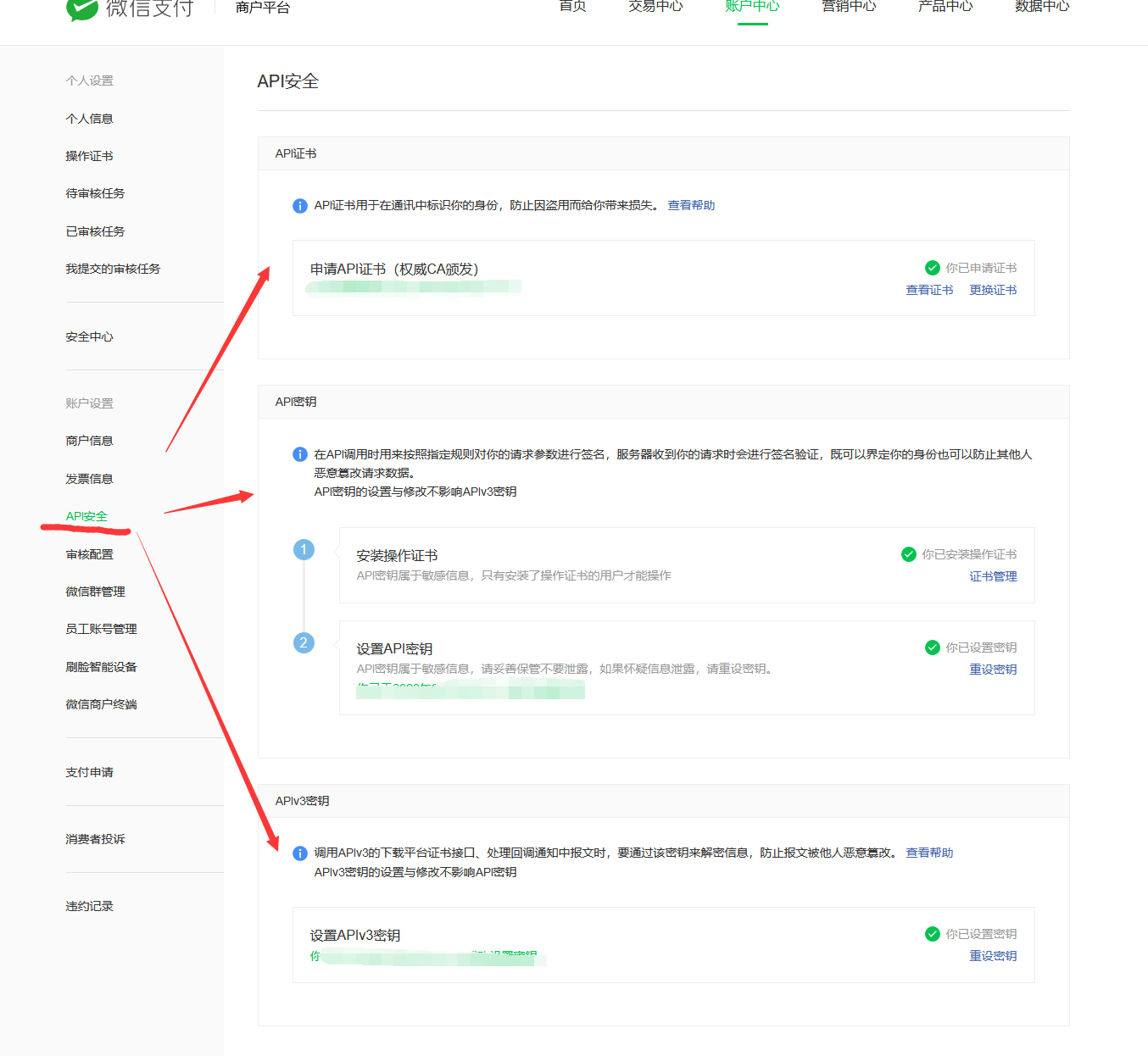
Task: Click green check beside 你已设置密钥 in APIv3密钥 section
Action: click(933, 934)
